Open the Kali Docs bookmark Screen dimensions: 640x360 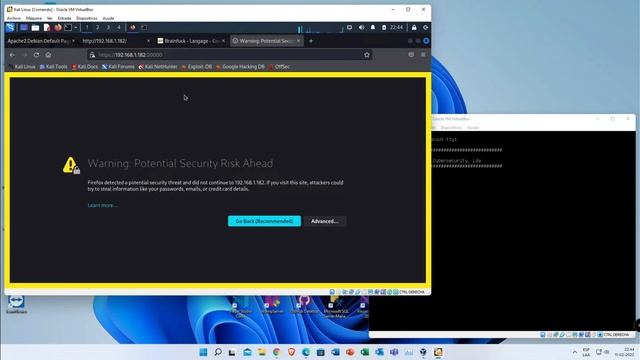[x=85, y=67]
